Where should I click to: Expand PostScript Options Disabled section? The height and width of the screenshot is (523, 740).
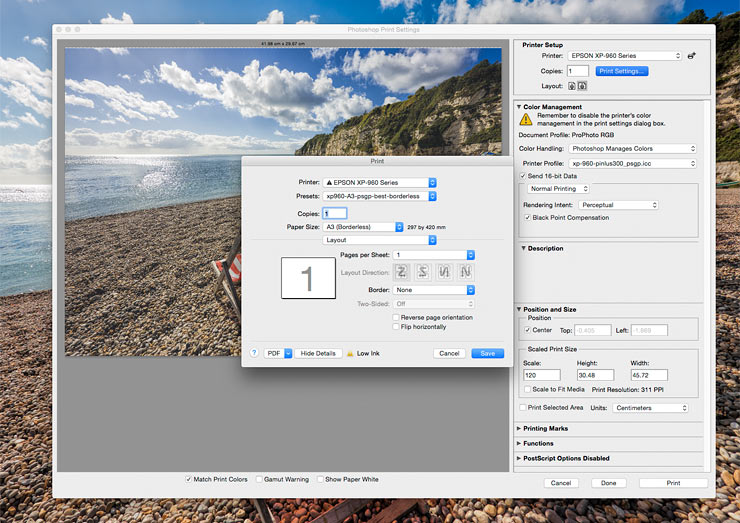click(x=519, y=458)
